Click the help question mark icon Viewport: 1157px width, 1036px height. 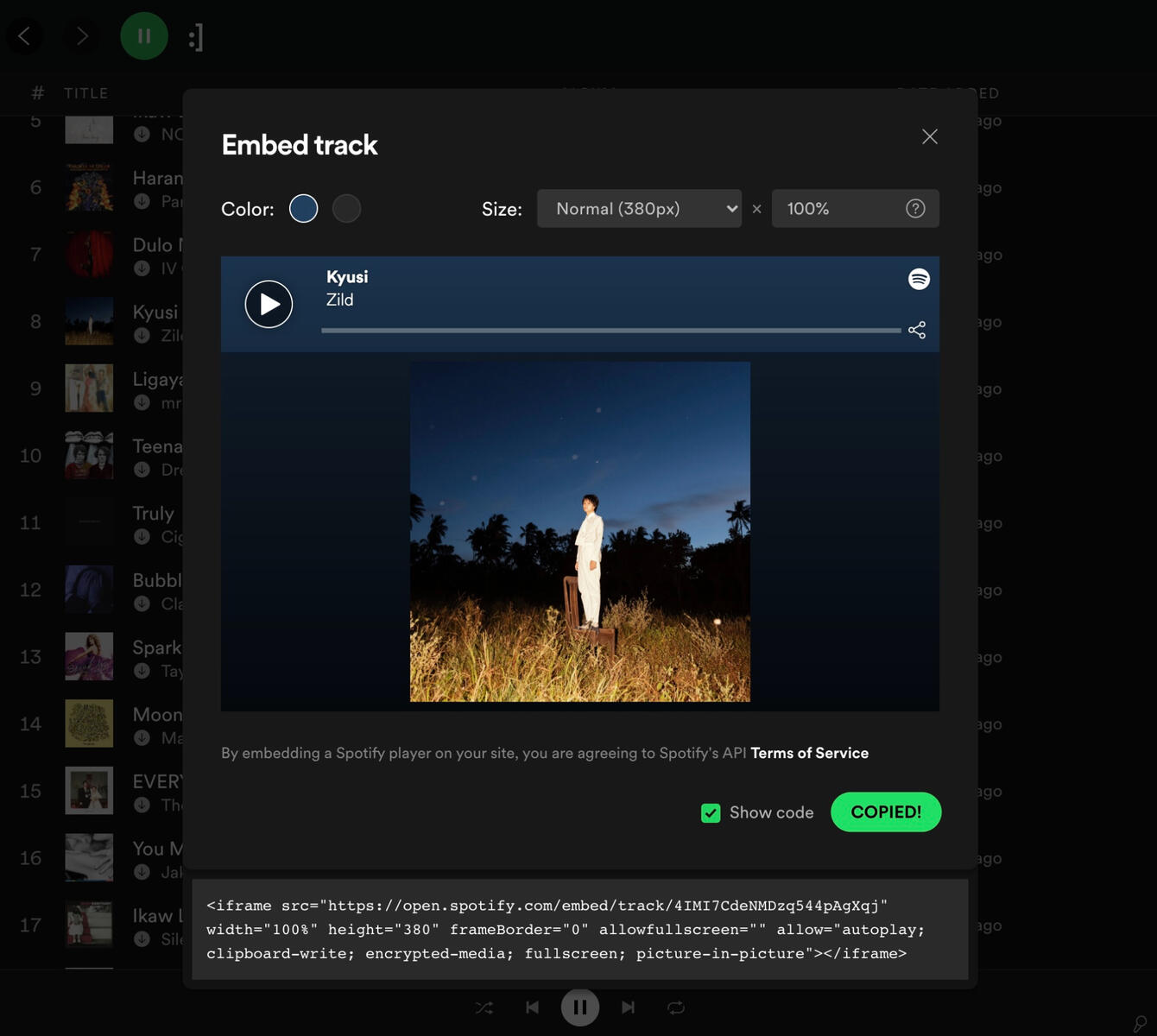[915, 209]
